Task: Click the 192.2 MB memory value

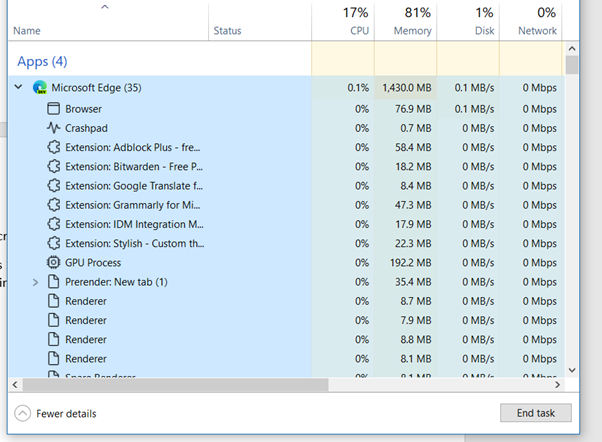Action: point(410,262)
